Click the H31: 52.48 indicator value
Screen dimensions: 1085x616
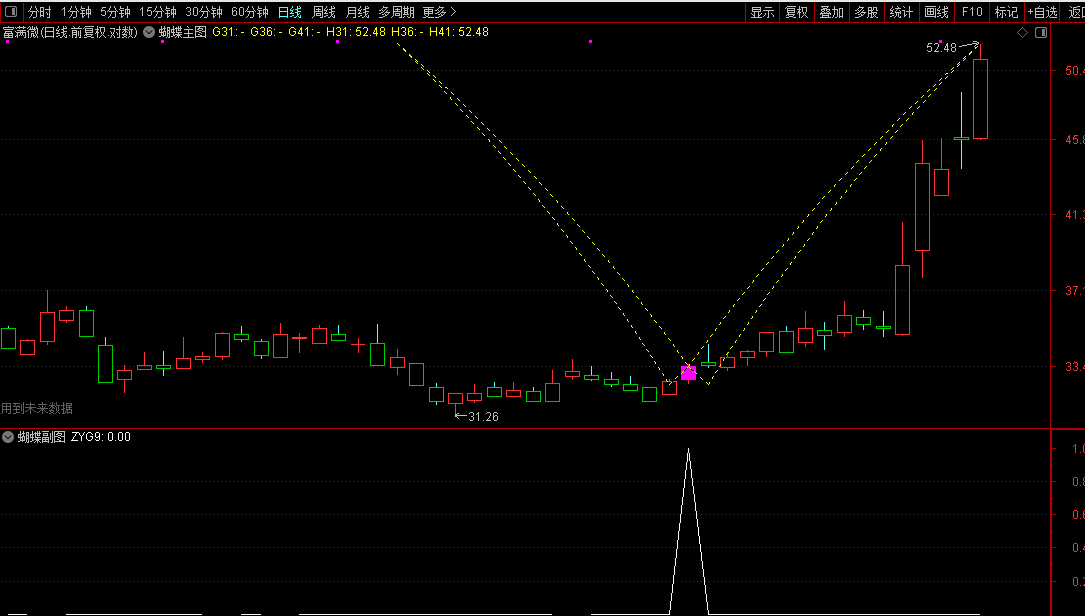(x=356, y=32)
